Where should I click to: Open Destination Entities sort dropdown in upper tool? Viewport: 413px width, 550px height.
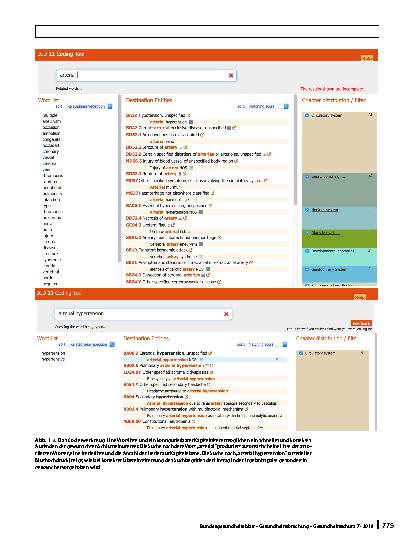pyautogui.click(x=267, y=106)
